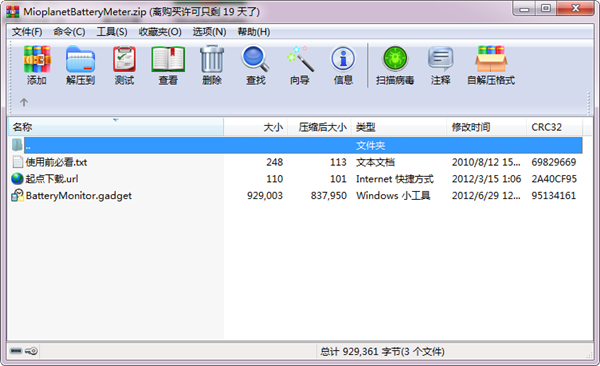The width and height of the screenshot is (600, 366).
Task: Sort by 压缩后大小 column header
Action: click(x=319, y=127)
